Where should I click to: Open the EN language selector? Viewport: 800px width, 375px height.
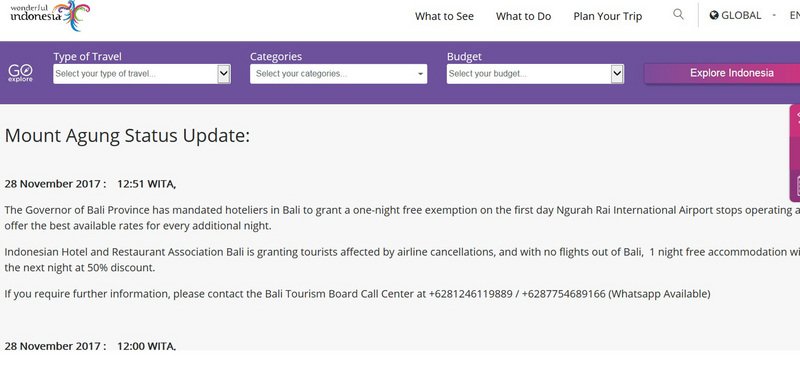(794, 15)
